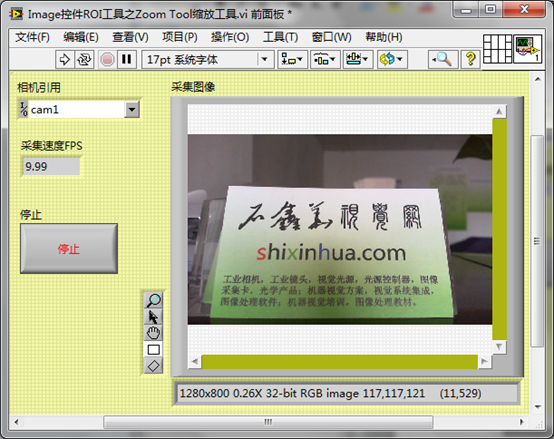The image size is (554, 439).
Task: Click the image display vertical scrollbar thumb
Action: [x=499, y=230]
